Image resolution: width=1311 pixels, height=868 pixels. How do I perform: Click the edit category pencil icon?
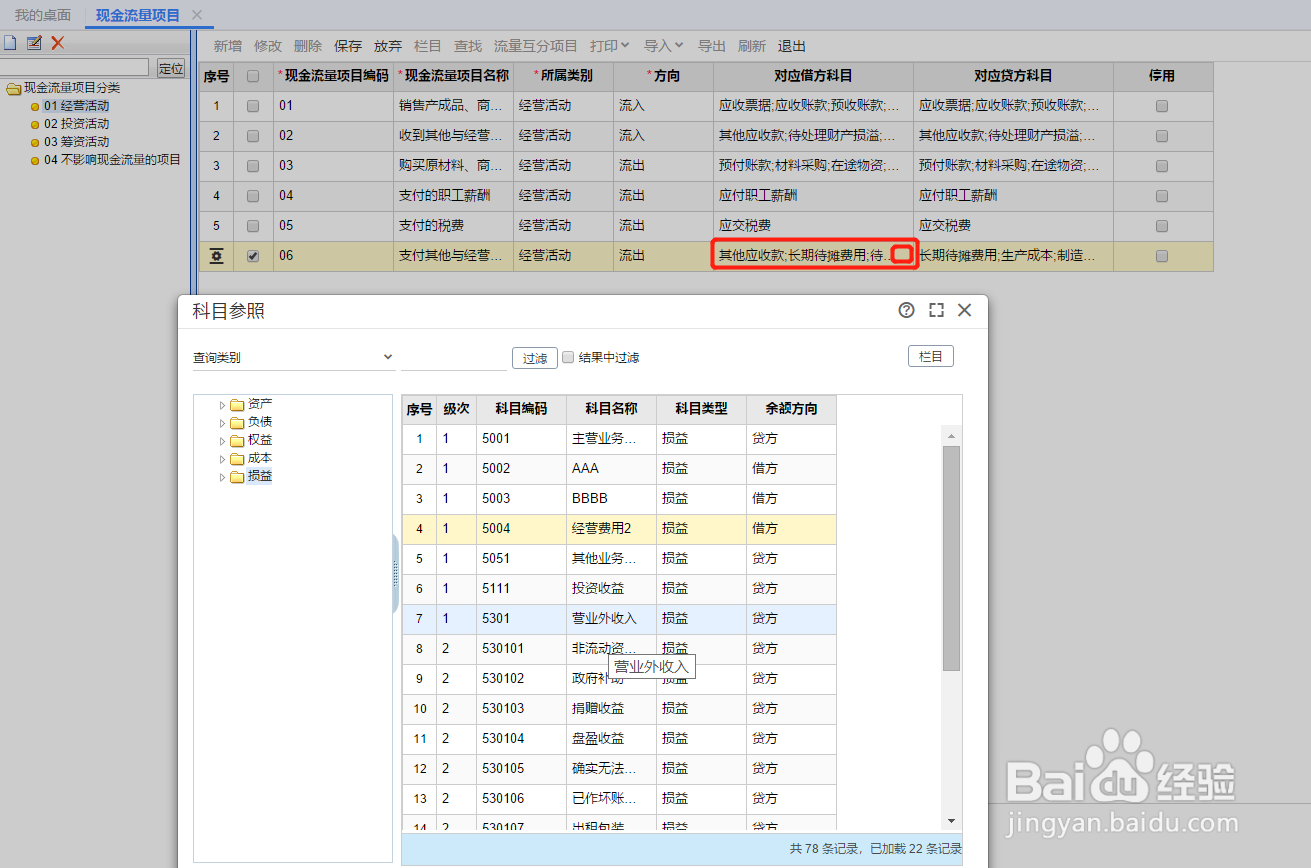(34, 43)
